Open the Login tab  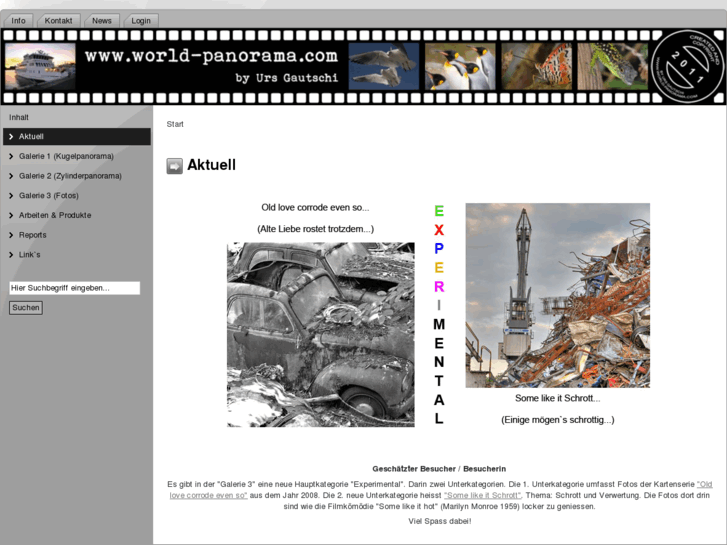141,21
